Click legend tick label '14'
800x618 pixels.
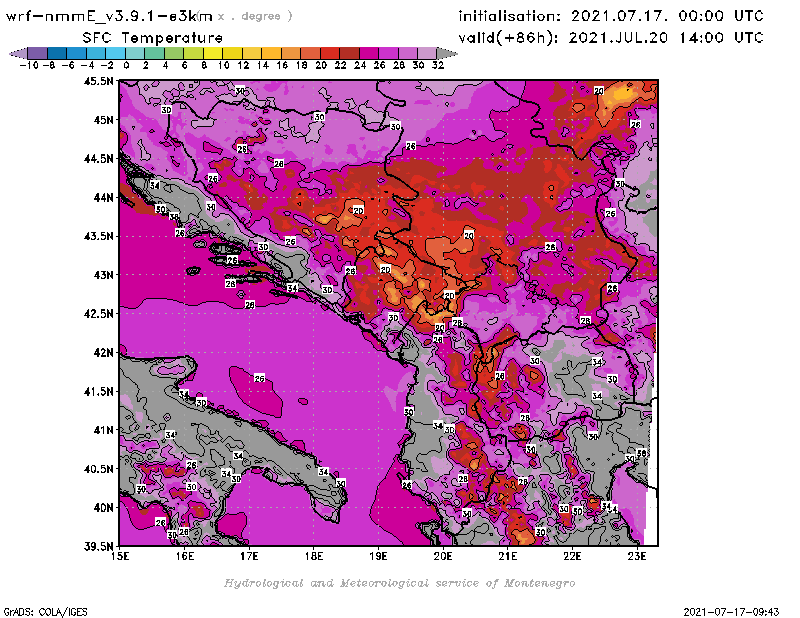coord(262,65)
